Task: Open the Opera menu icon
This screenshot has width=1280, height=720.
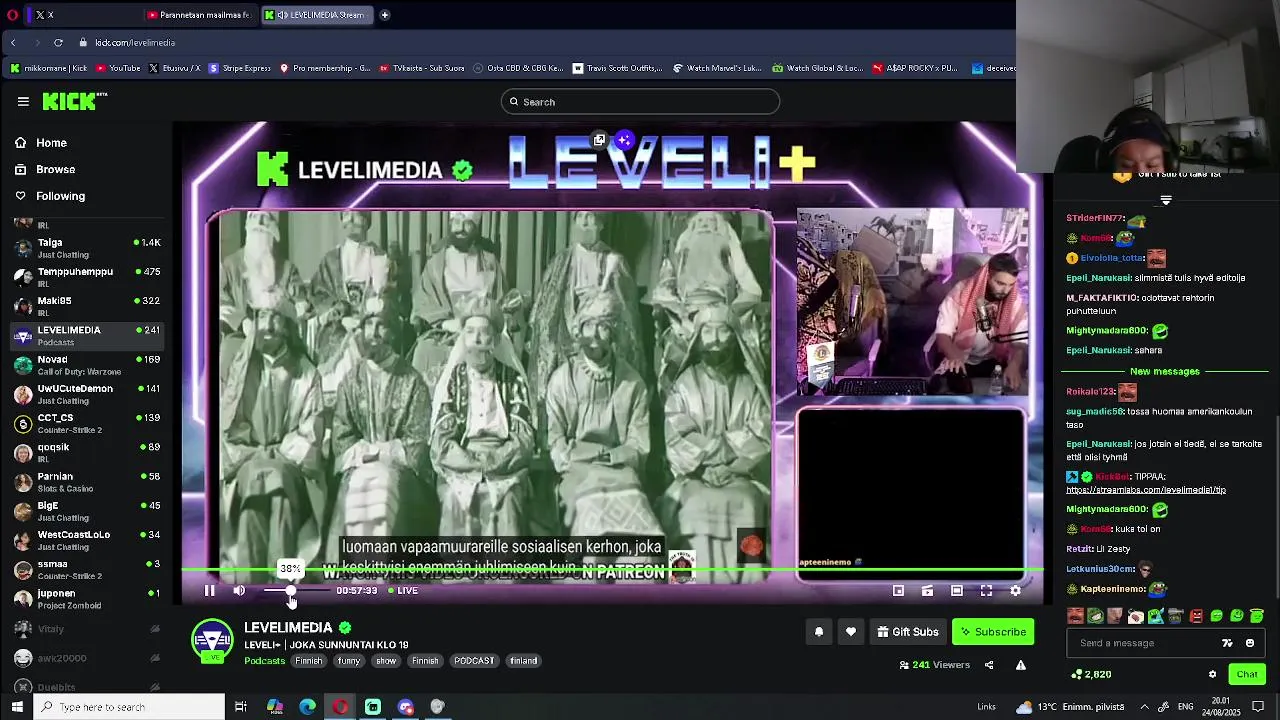Action: point(13,15)
